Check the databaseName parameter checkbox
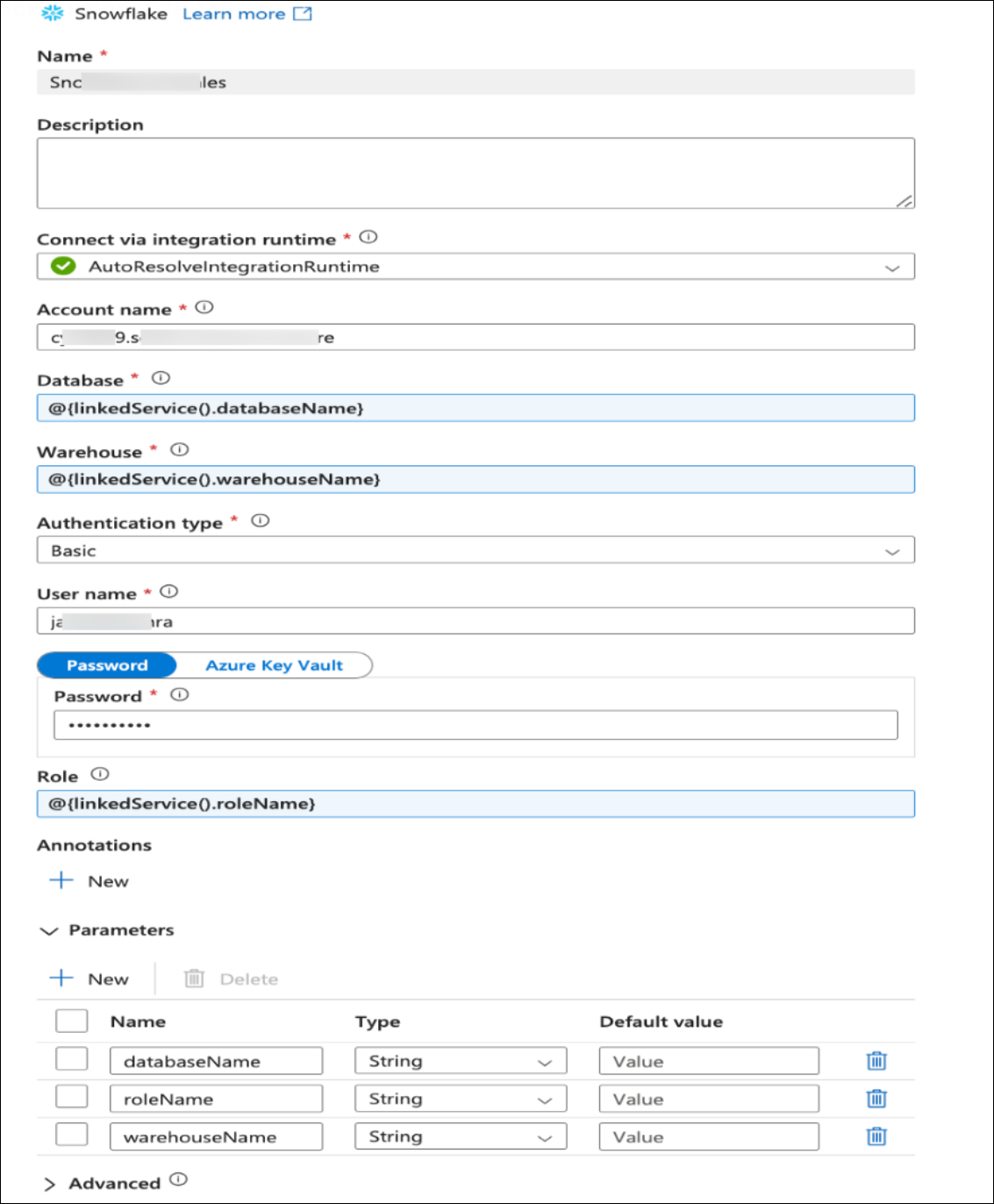Viewport: 994px width, 1204px height. (71, 1059)
